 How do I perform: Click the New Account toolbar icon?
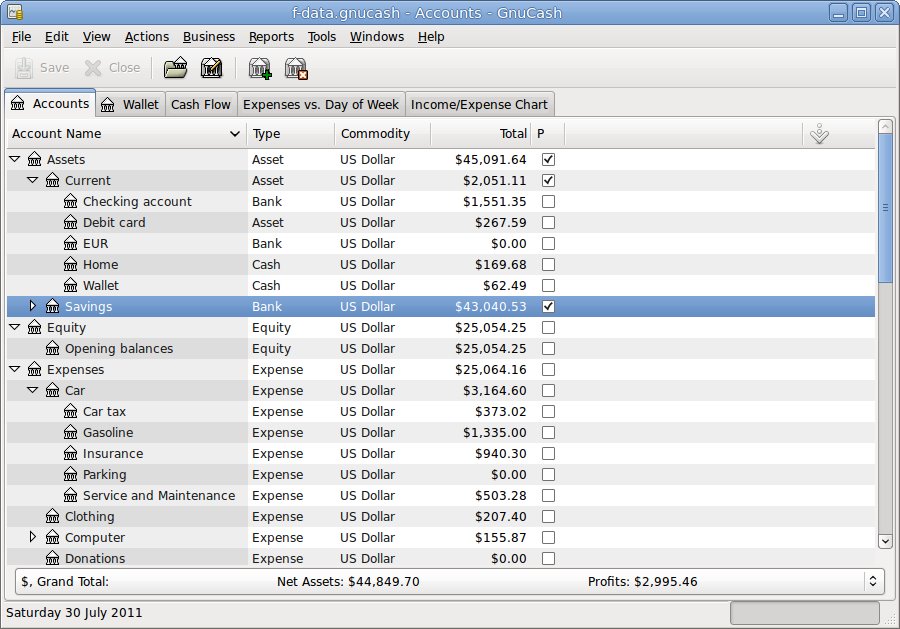[260, 68]
